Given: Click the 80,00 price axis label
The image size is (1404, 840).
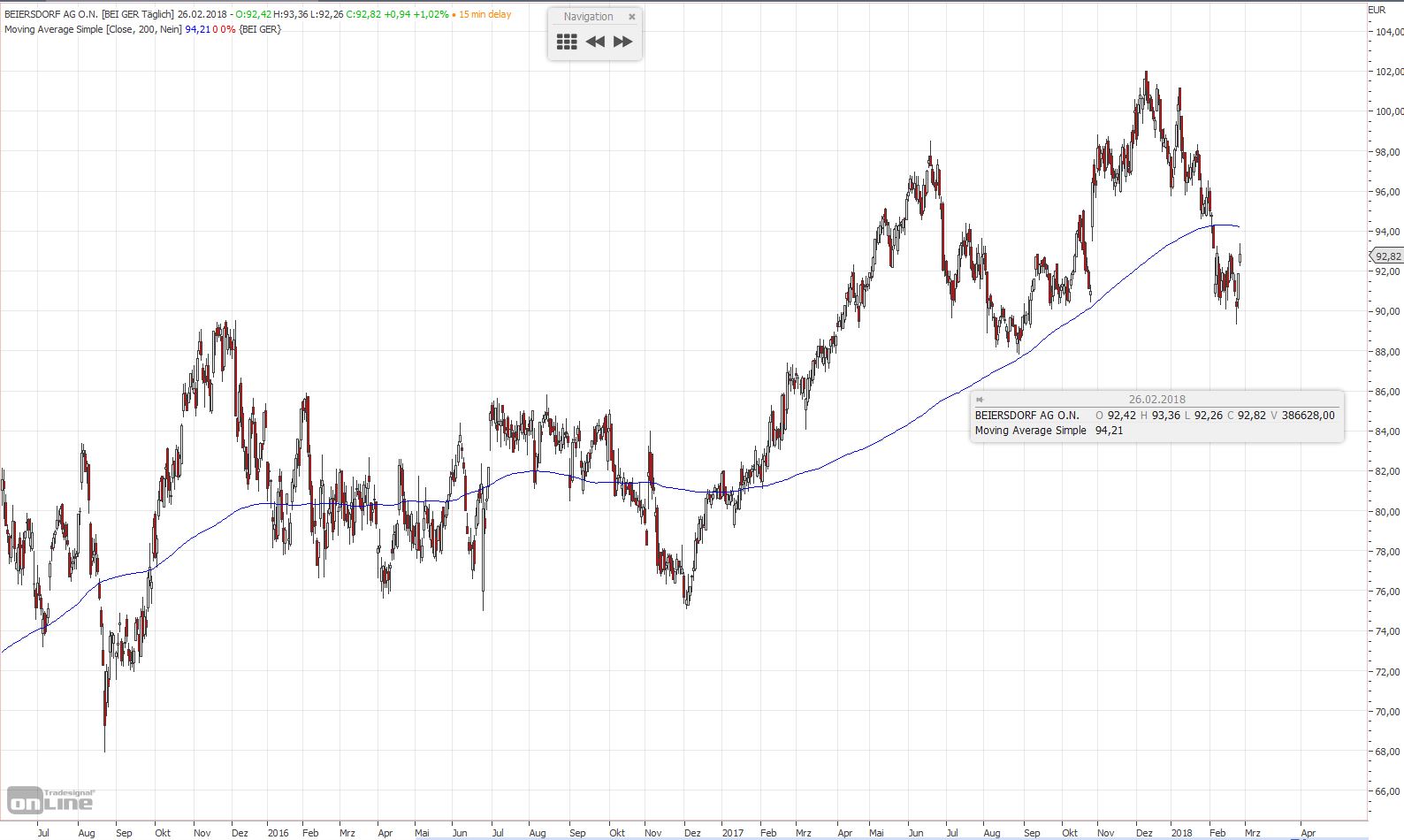Looking at the screenshot, I should tap(1387, 512).
